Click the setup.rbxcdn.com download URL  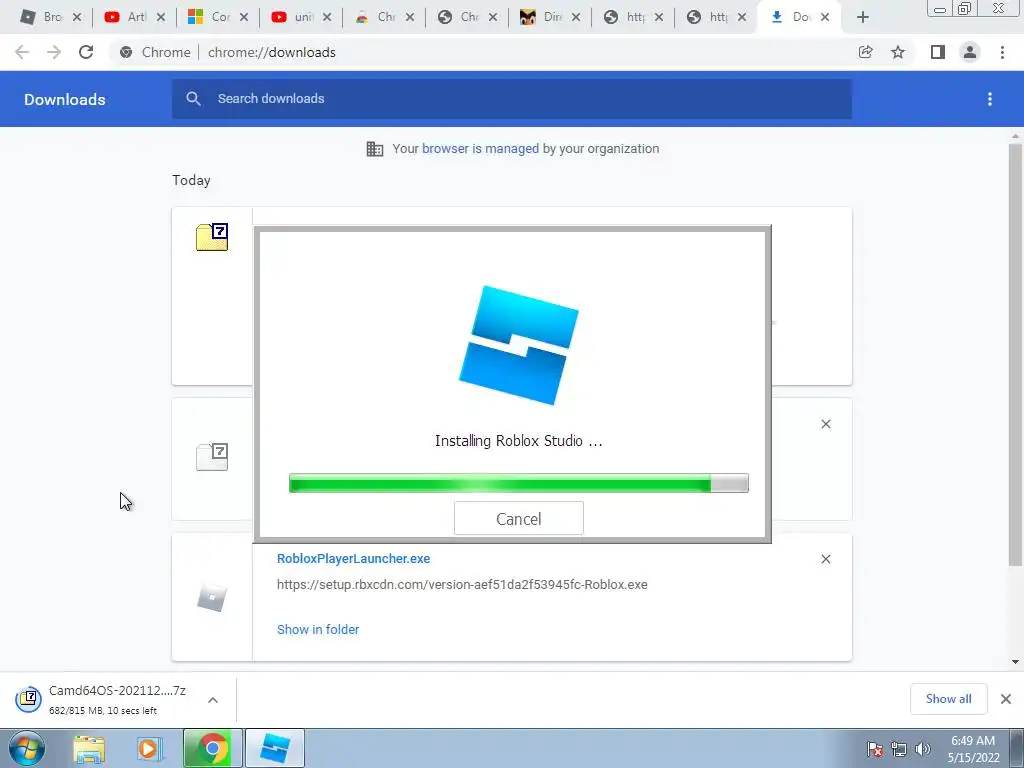pyautogui.click(x=462, y=584)
